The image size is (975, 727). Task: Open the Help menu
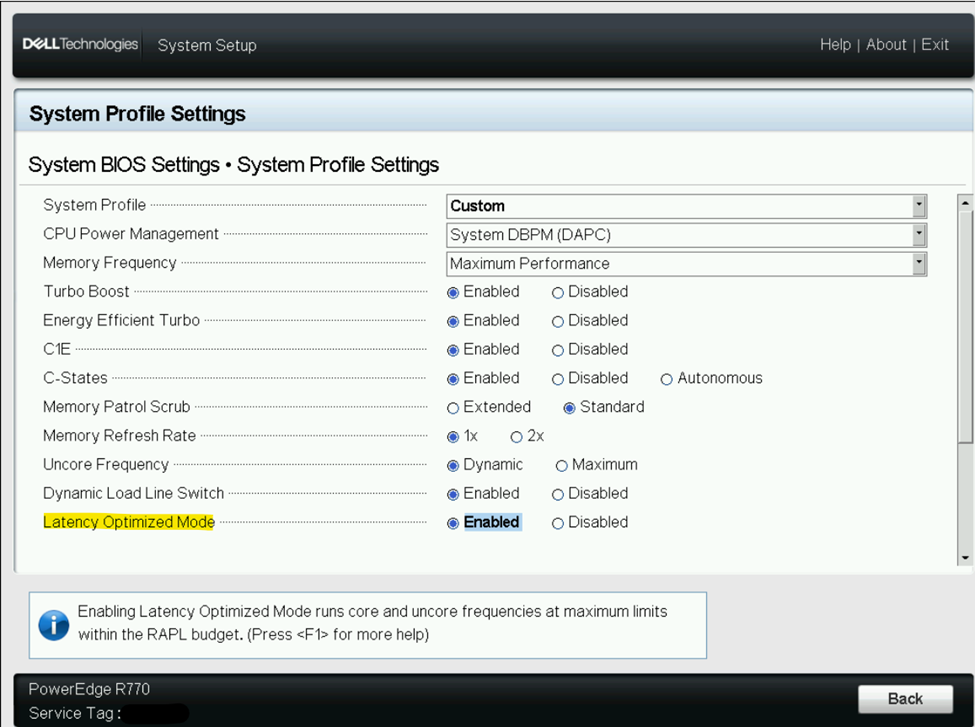click(x=835, y=44)
